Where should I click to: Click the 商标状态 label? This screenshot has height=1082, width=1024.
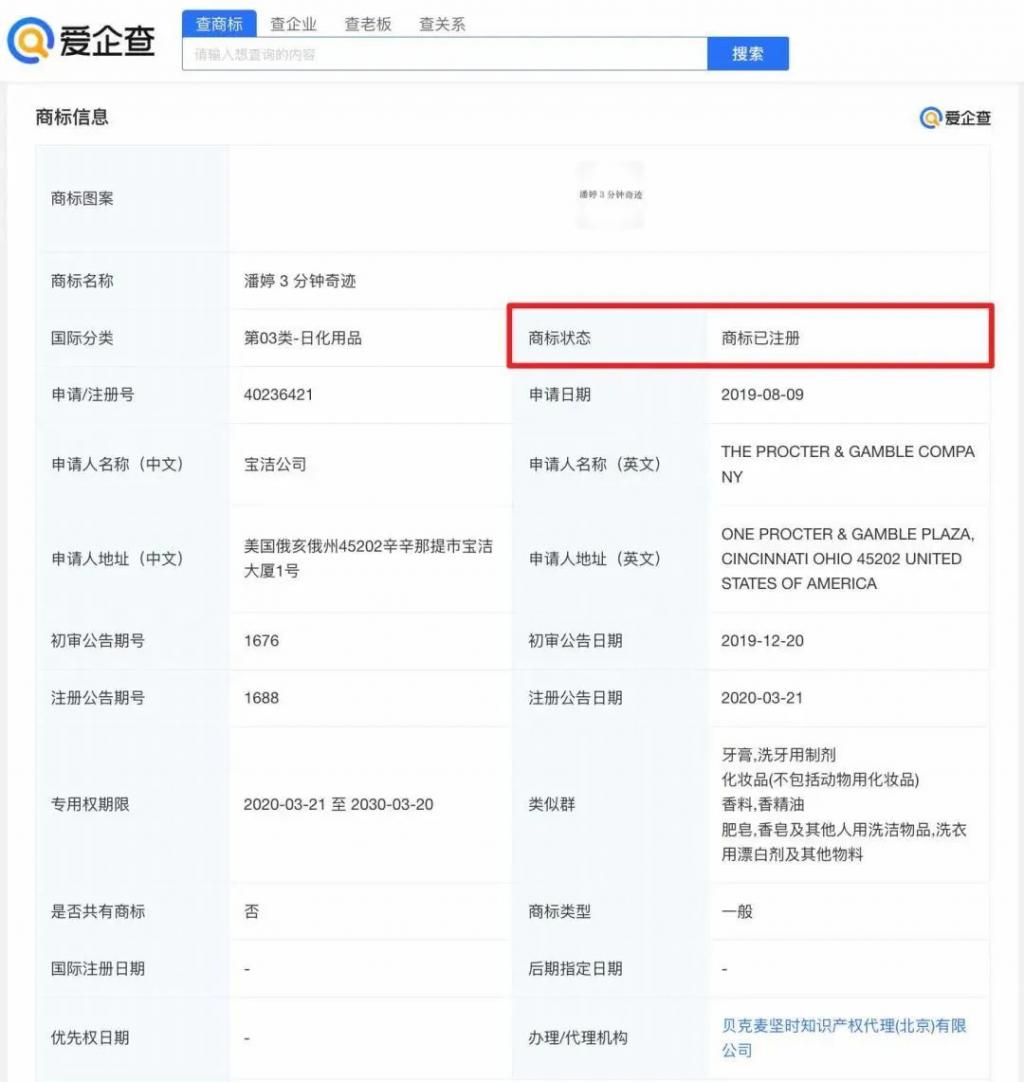[560, 338]
